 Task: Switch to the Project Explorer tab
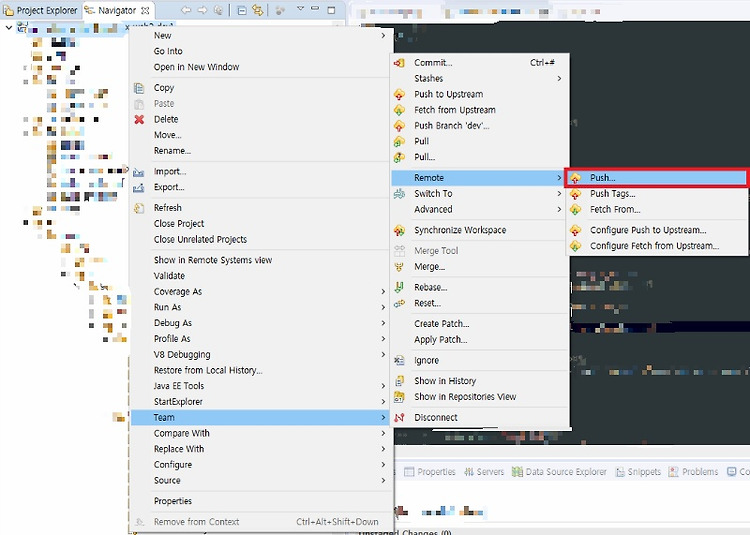(x=41, y=10)
